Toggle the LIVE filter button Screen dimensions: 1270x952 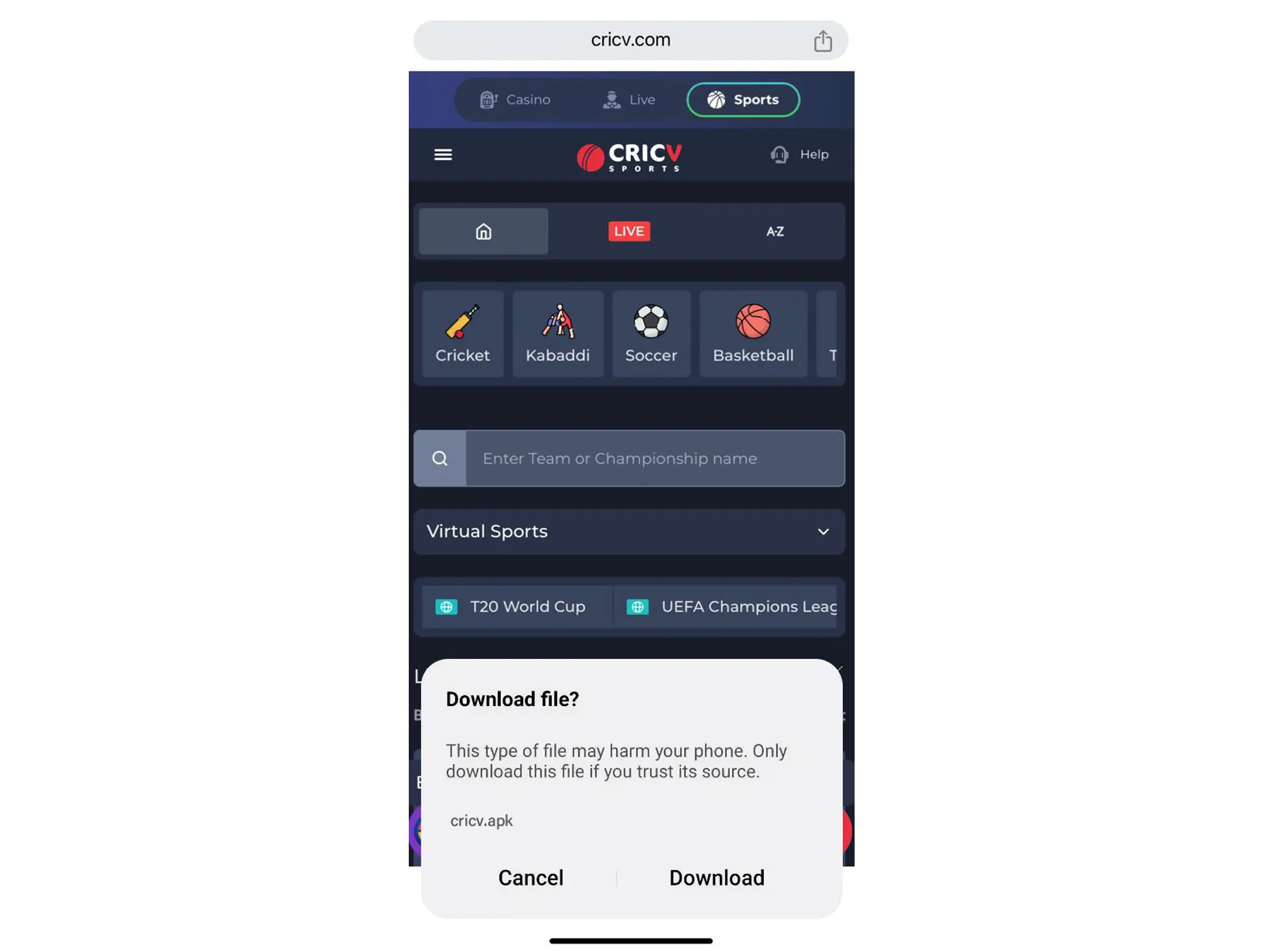628,231
